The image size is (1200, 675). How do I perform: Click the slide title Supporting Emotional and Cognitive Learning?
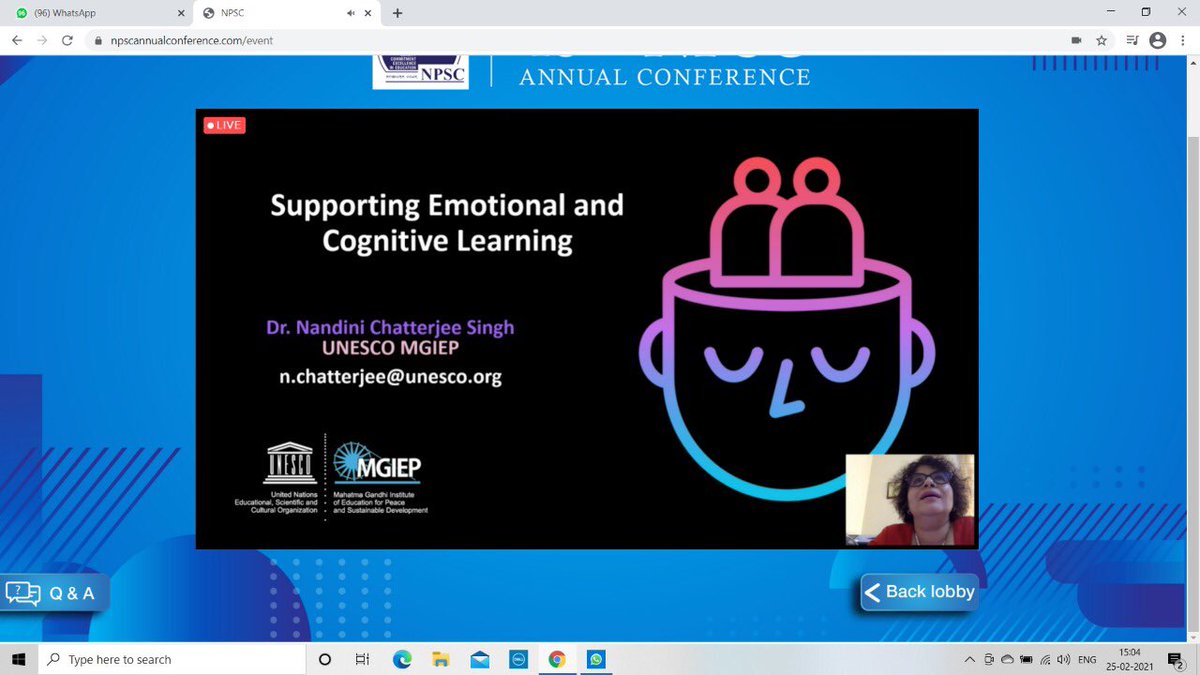click(447, 223)
